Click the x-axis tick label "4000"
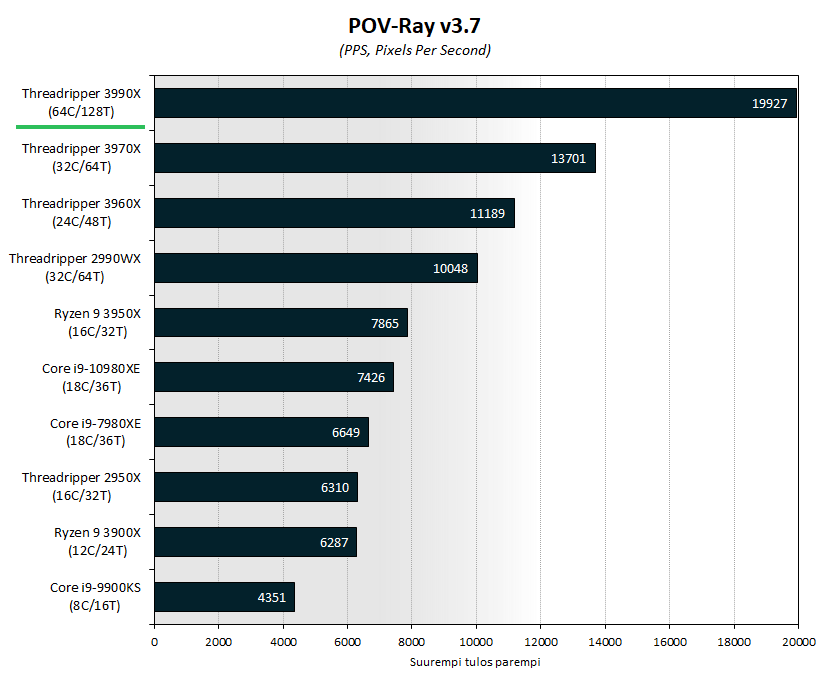Image resolution: width=830 pixels, height=686 pixels. 283,642
